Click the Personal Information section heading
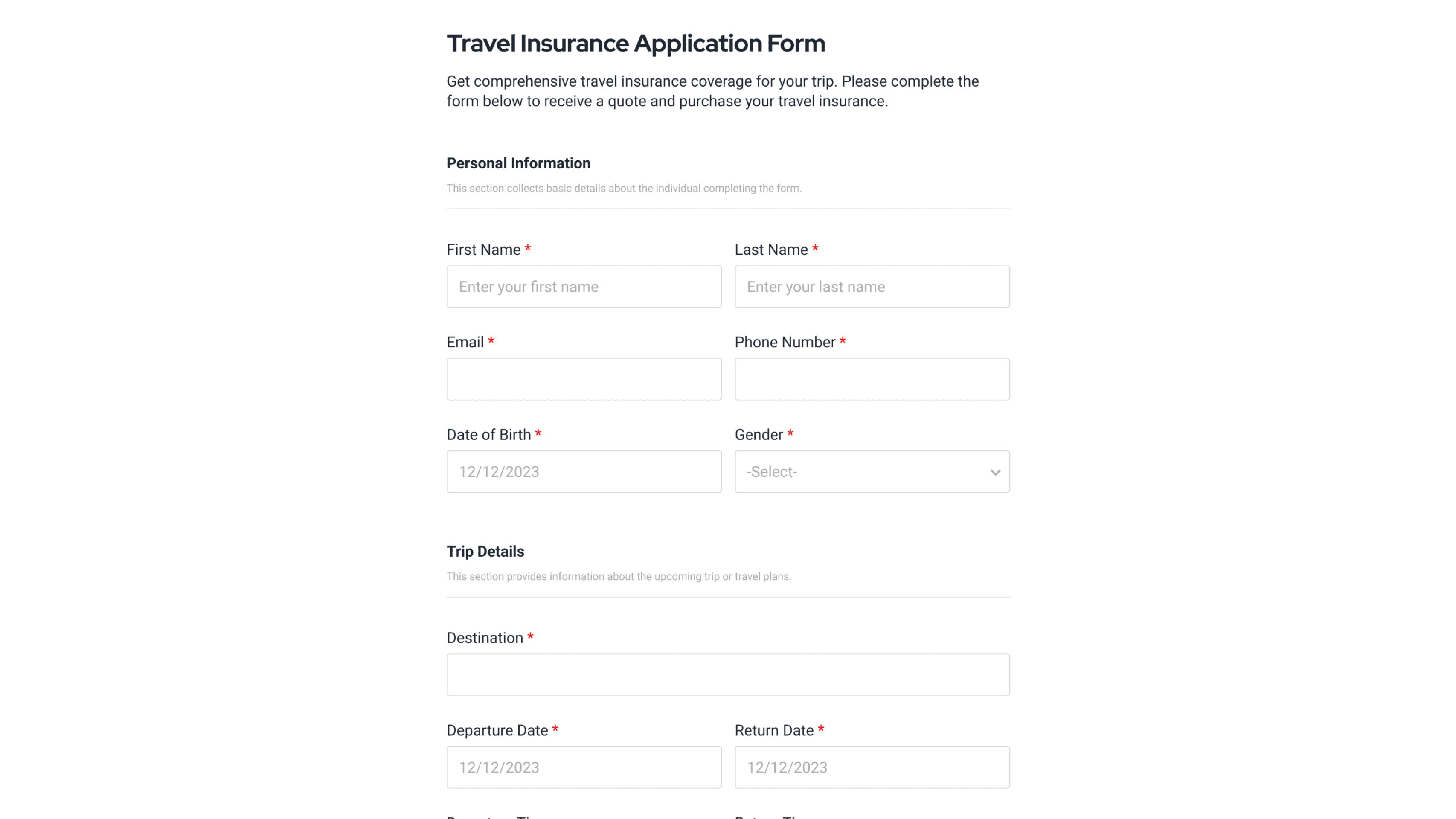Screen dimensions: 1456x819 [518, 163]
